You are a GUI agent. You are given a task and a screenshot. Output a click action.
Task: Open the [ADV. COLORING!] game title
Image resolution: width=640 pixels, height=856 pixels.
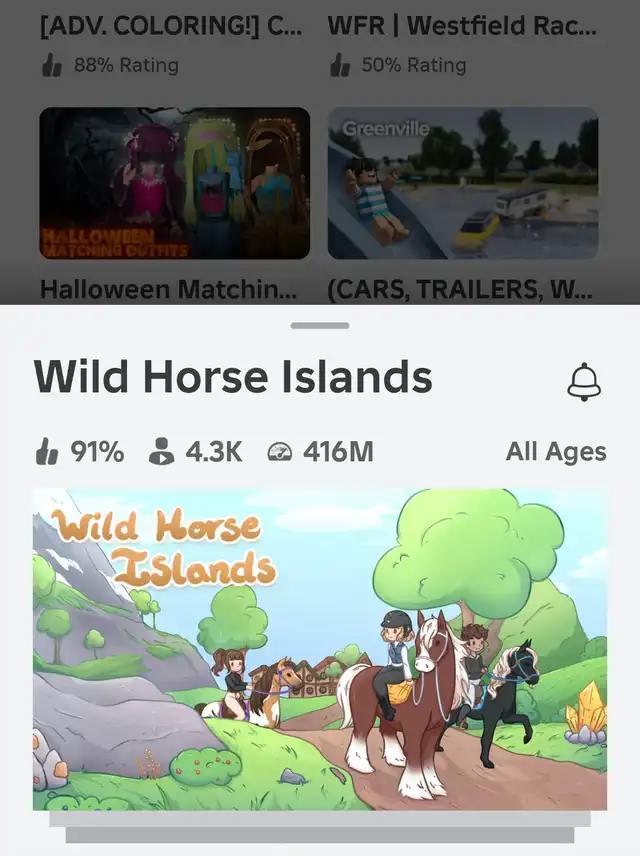[170, 26]
